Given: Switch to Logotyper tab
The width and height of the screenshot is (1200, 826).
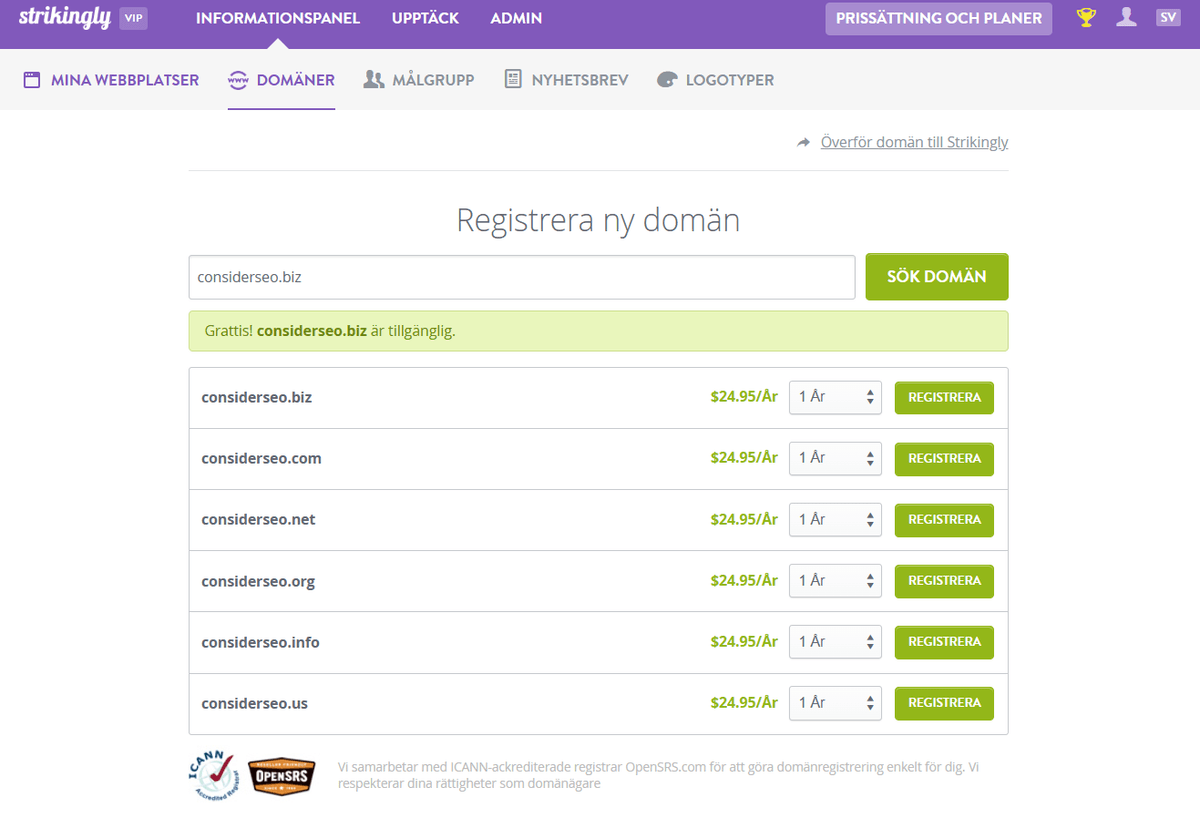Looking at the screenshot, I should pyautogui.click(x=715, y=80).
